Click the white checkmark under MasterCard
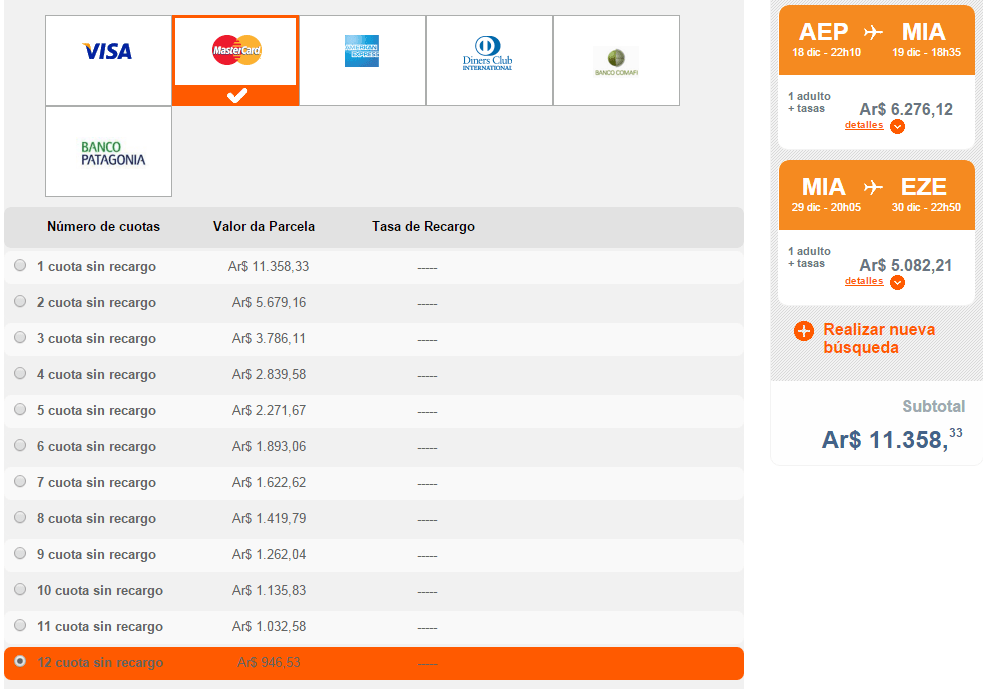983x689 pixels. pos(236,95)
